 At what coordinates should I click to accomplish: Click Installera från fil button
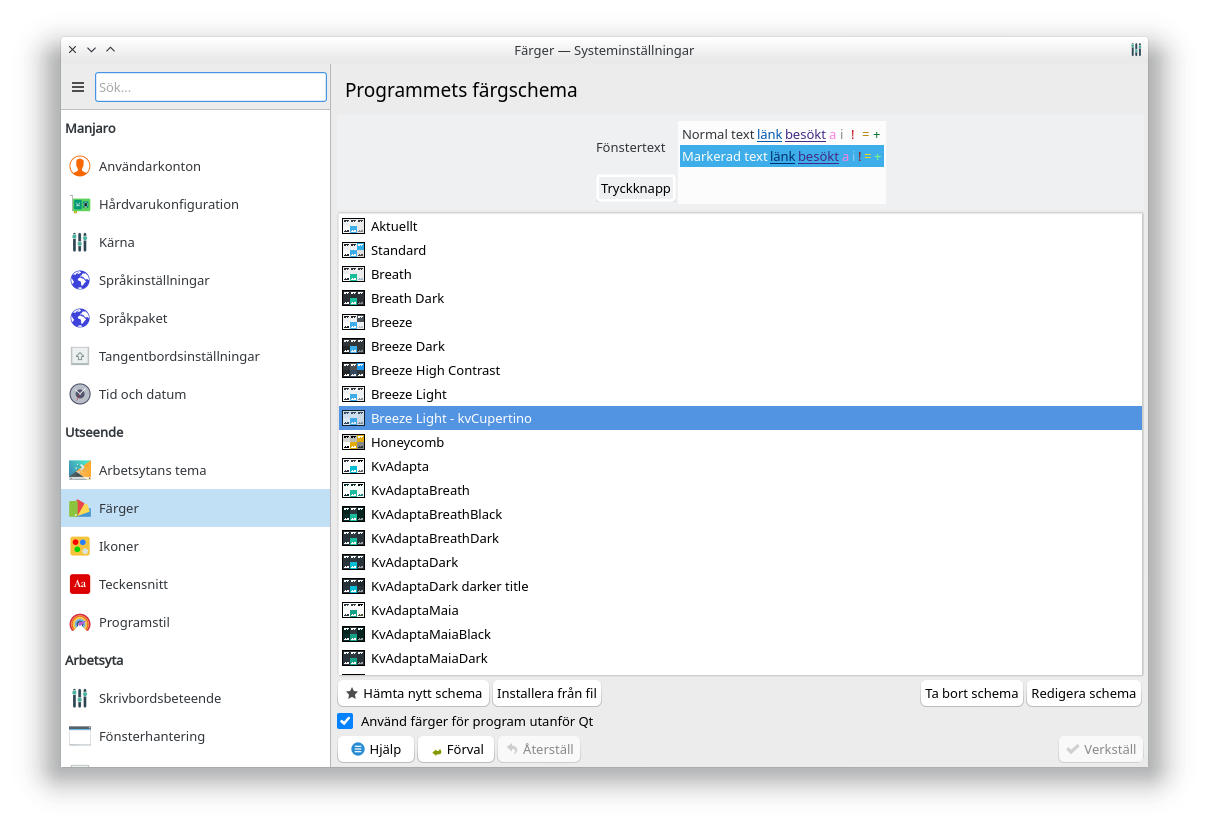(x=547, y=693)
